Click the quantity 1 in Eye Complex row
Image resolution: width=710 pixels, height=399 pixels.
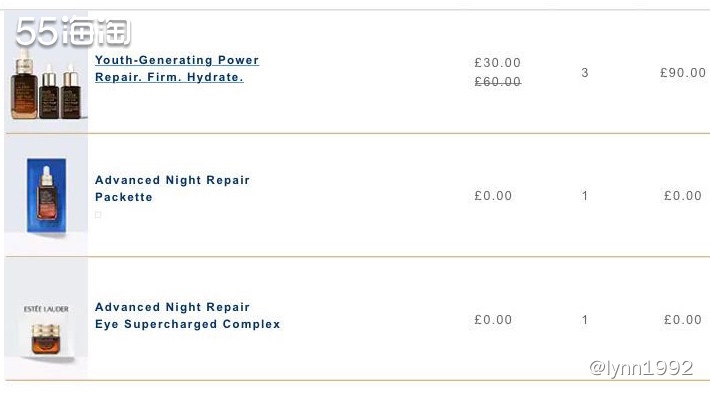585,320
